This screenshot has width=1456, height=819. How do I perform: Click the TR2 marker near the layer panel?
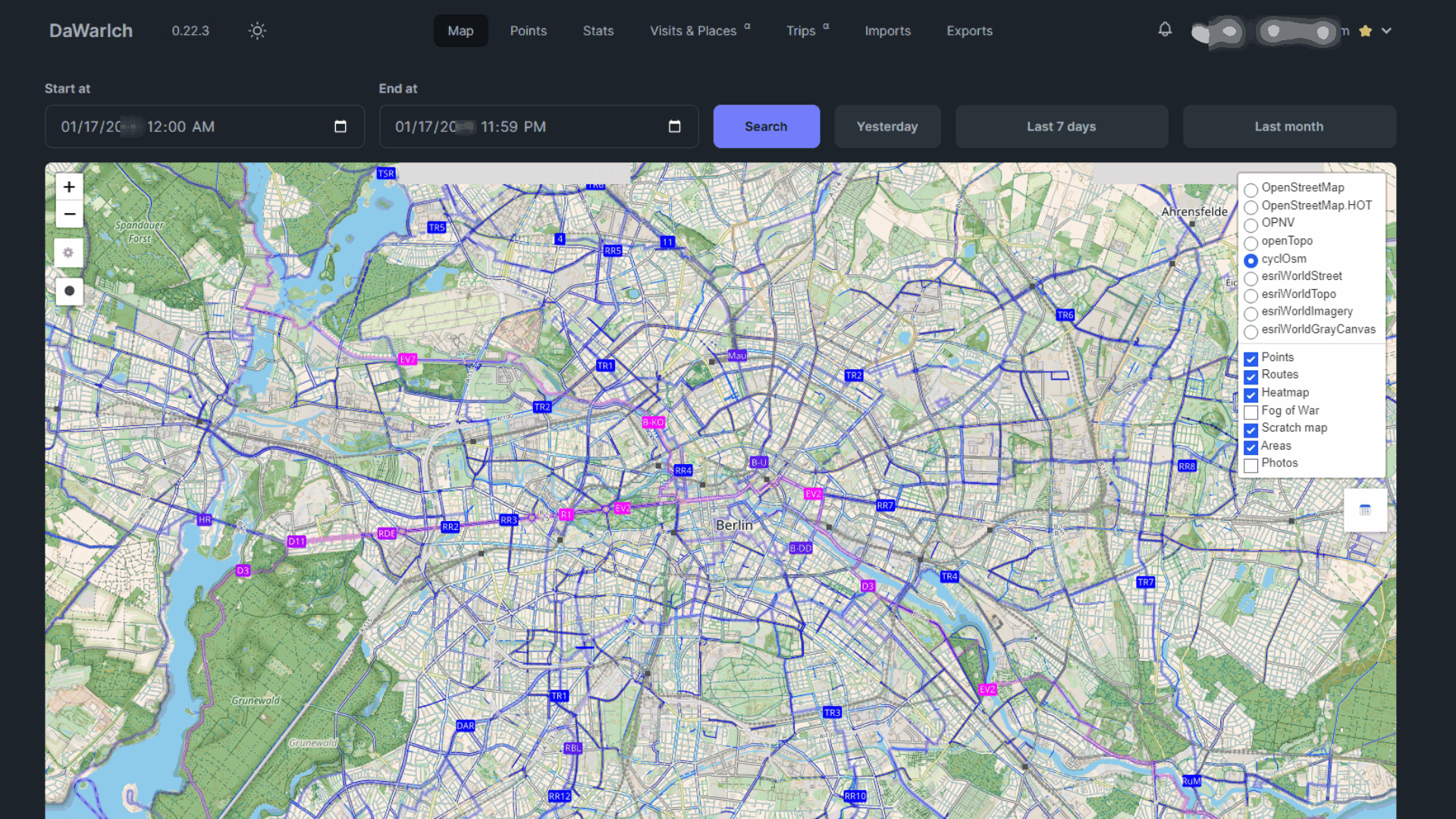click(854, 375)
